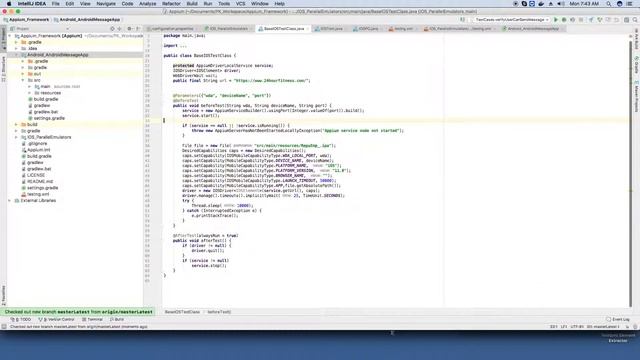The height and width of the screenshot is (360, 640).
Task: Open Favorites side tab
Action: [3, 295]
